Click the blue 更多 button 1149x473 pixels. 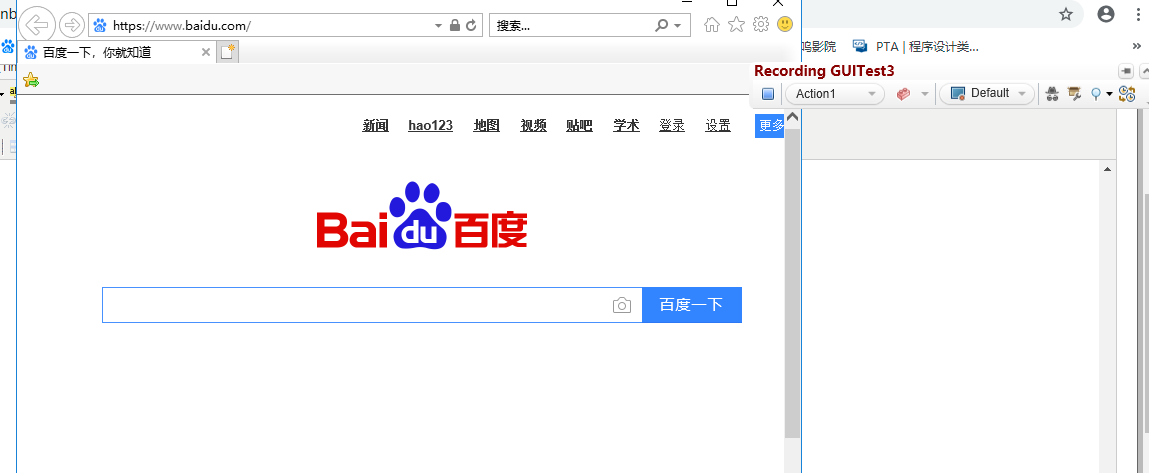(x=769, y=125)
